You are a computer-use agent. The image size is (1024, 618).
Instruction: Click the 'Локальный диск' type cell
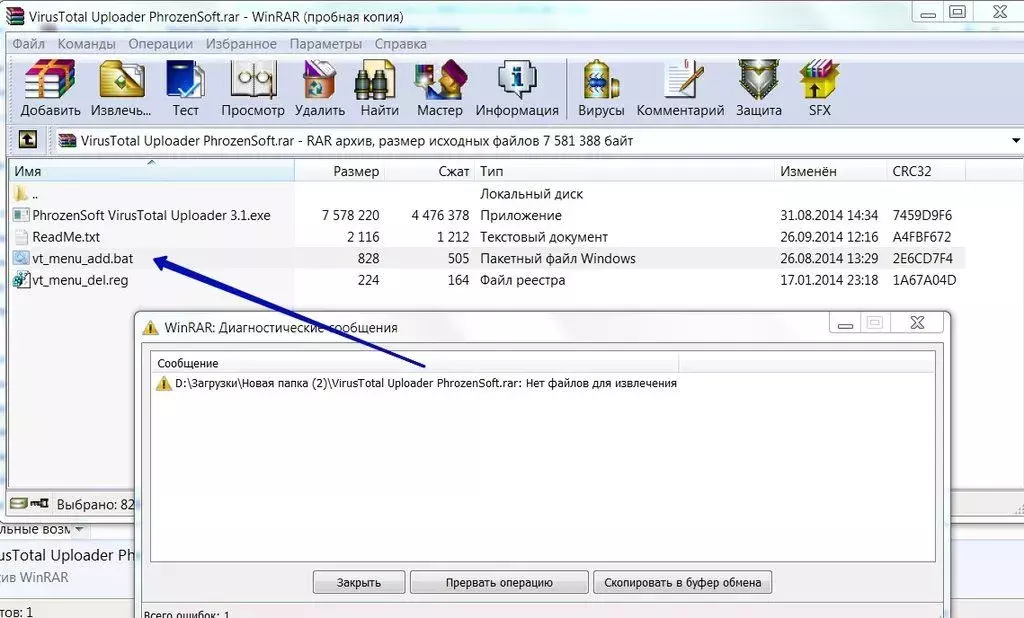click(x=531, y=193)
